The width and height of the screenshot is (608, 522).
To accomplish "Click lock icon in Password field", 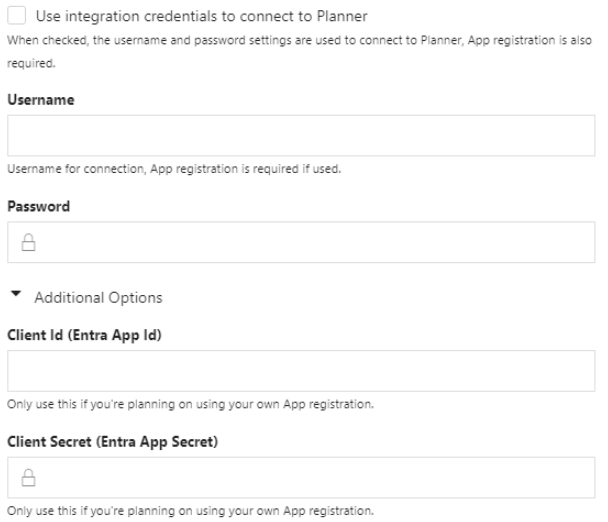I will coord(28,242).
